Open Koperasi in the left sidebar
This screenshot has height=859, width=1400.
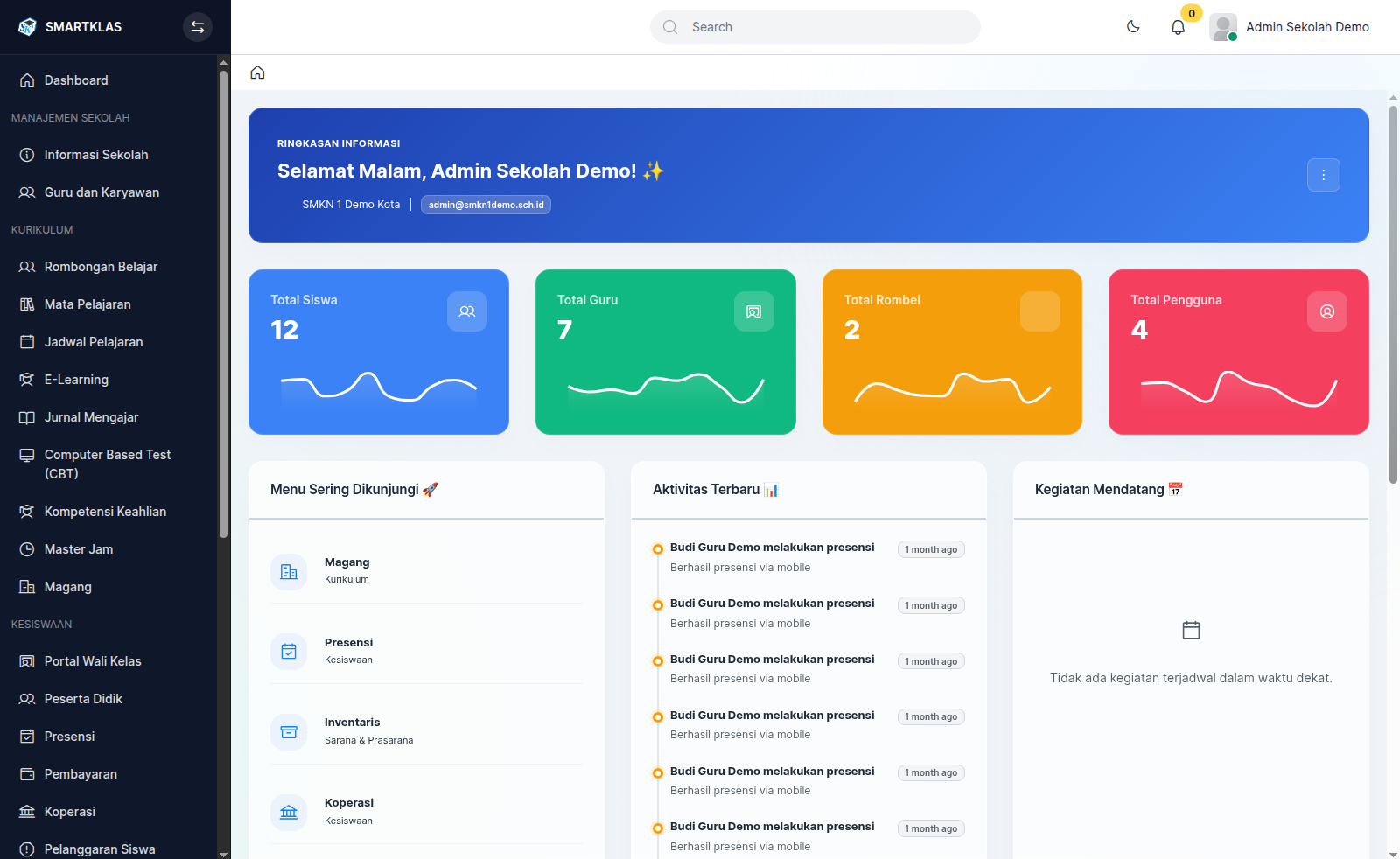(108, 812)
